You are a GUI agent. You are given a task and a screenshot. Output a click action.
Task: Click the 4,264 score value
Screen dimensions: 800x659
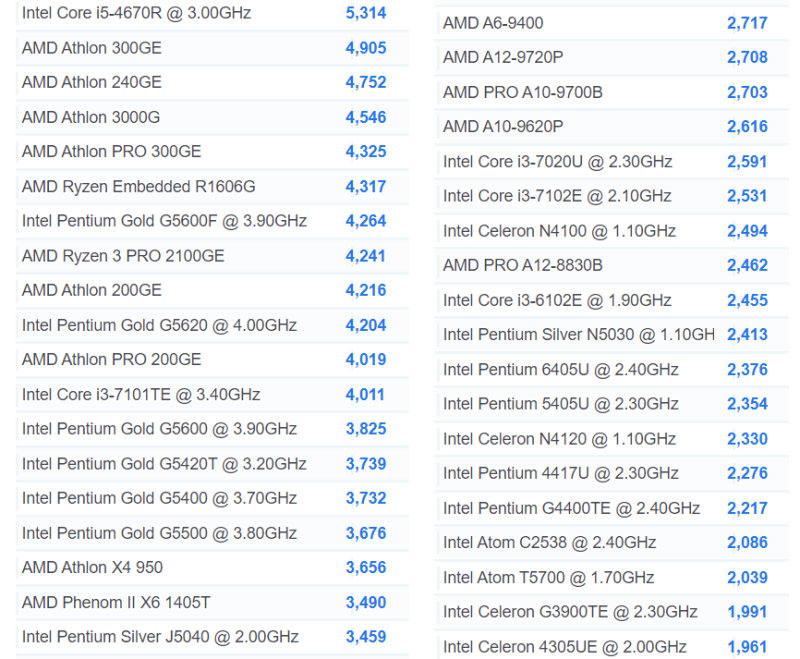point(366,221)
